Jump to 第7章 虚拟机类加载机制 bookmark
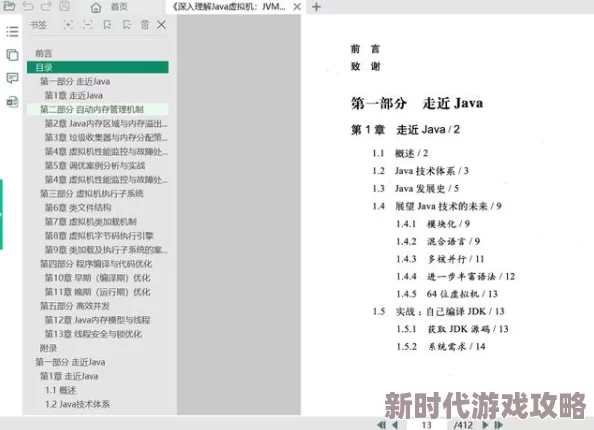The image size is (594, 430). coord(91,222)
